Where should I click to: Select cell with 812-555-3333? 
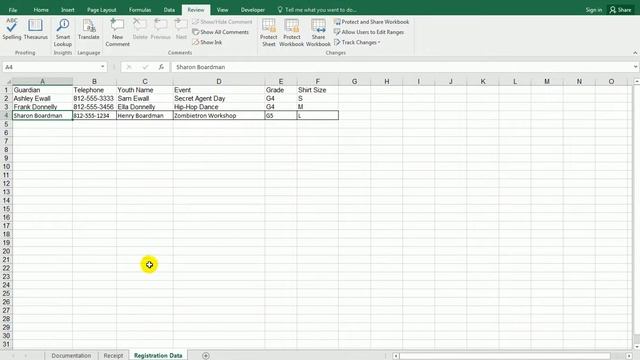click(94, 98)
